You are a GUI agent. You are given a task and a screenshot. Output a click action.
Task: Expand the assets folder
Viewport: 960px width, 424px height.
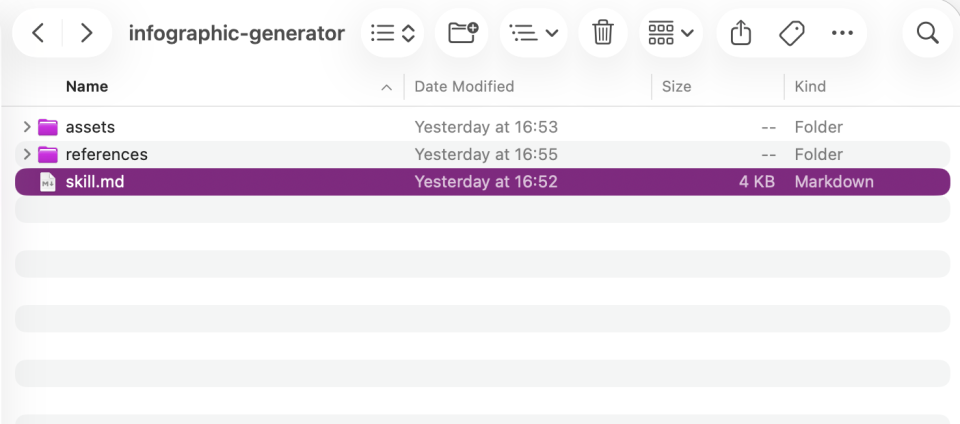[x=27, y=127]
